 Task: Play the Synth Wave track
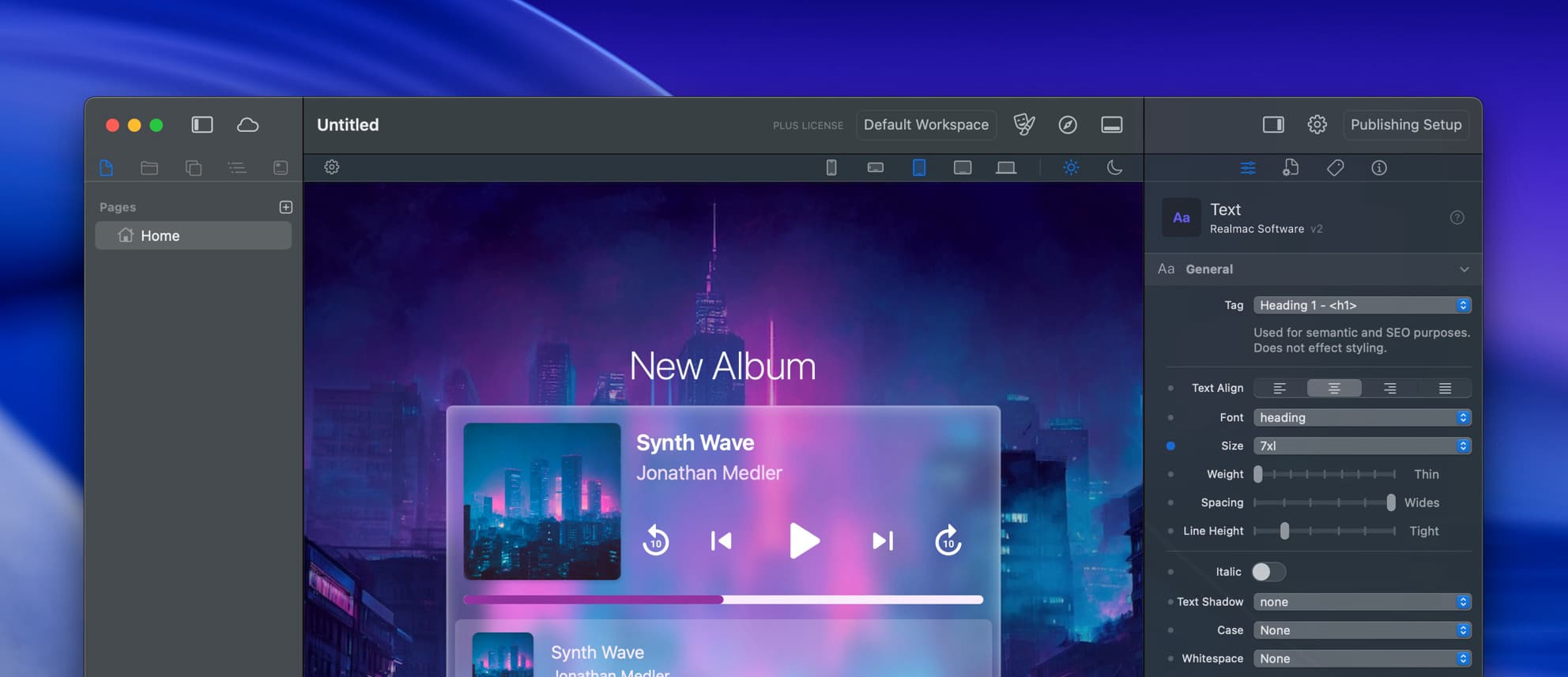click(x=804, y=541)
